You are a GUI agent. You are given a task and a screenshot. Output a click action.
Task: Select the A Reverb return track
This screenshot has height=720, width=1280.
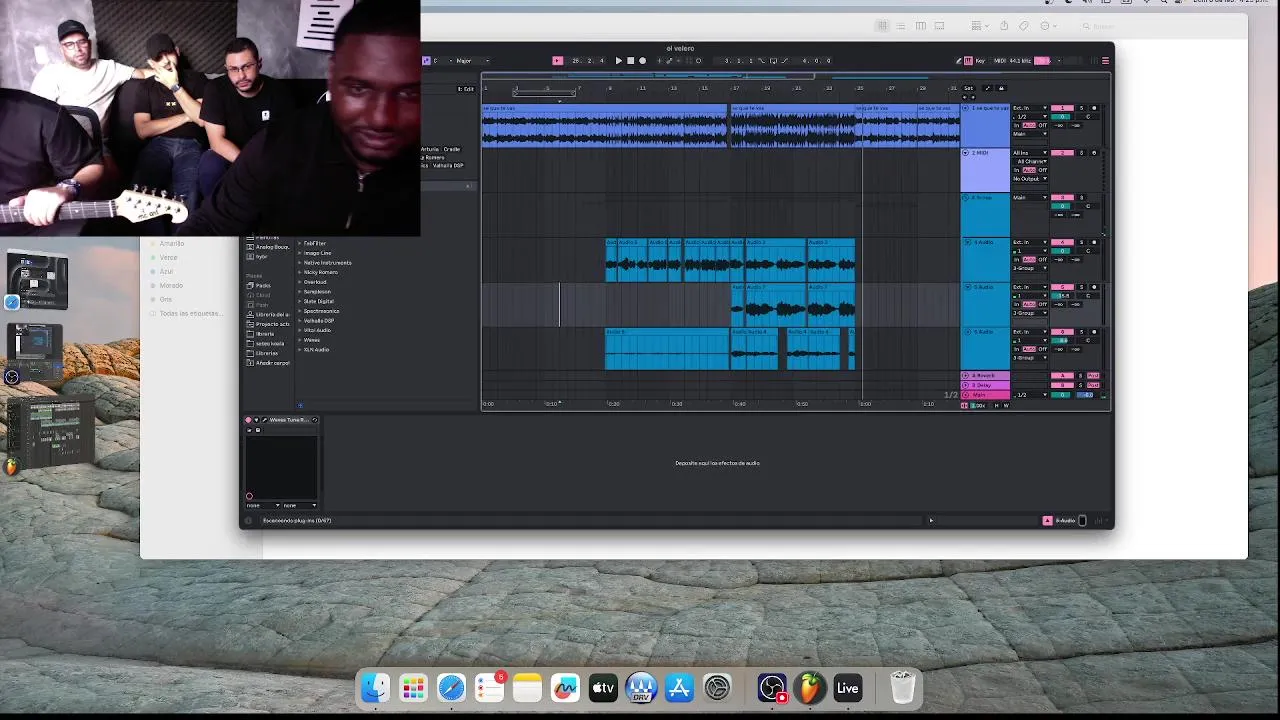pos(985,376)
